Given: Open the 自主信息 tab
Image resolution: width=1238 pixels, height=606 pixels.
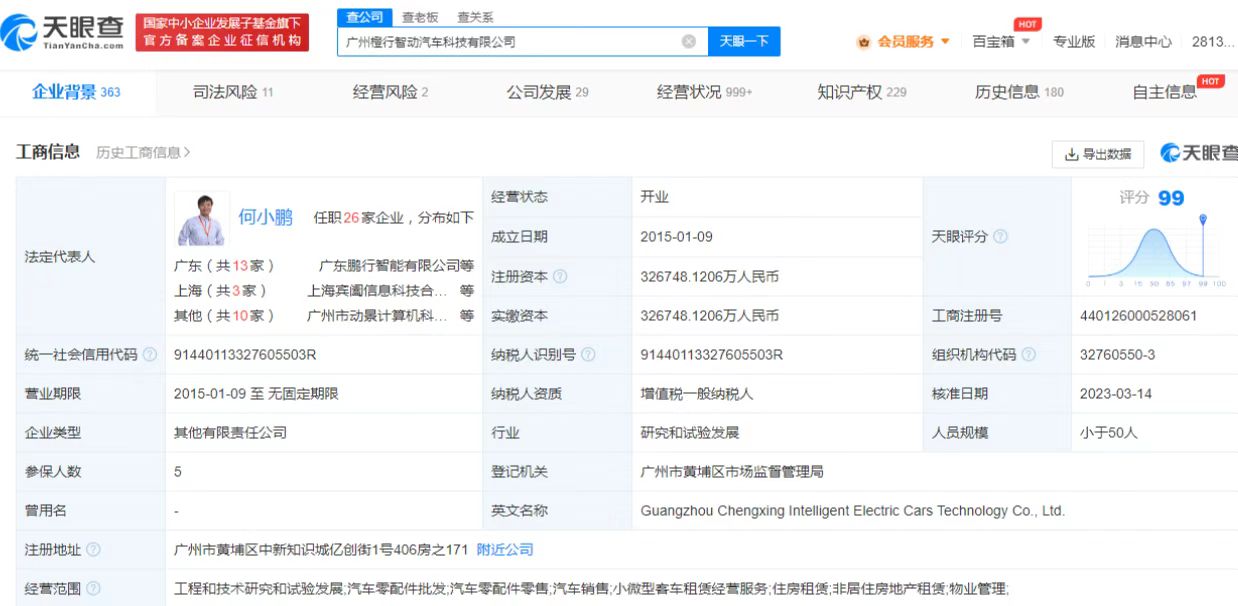Looking at the screenshot, I should pyautogui.click(x=1164, y=92).
